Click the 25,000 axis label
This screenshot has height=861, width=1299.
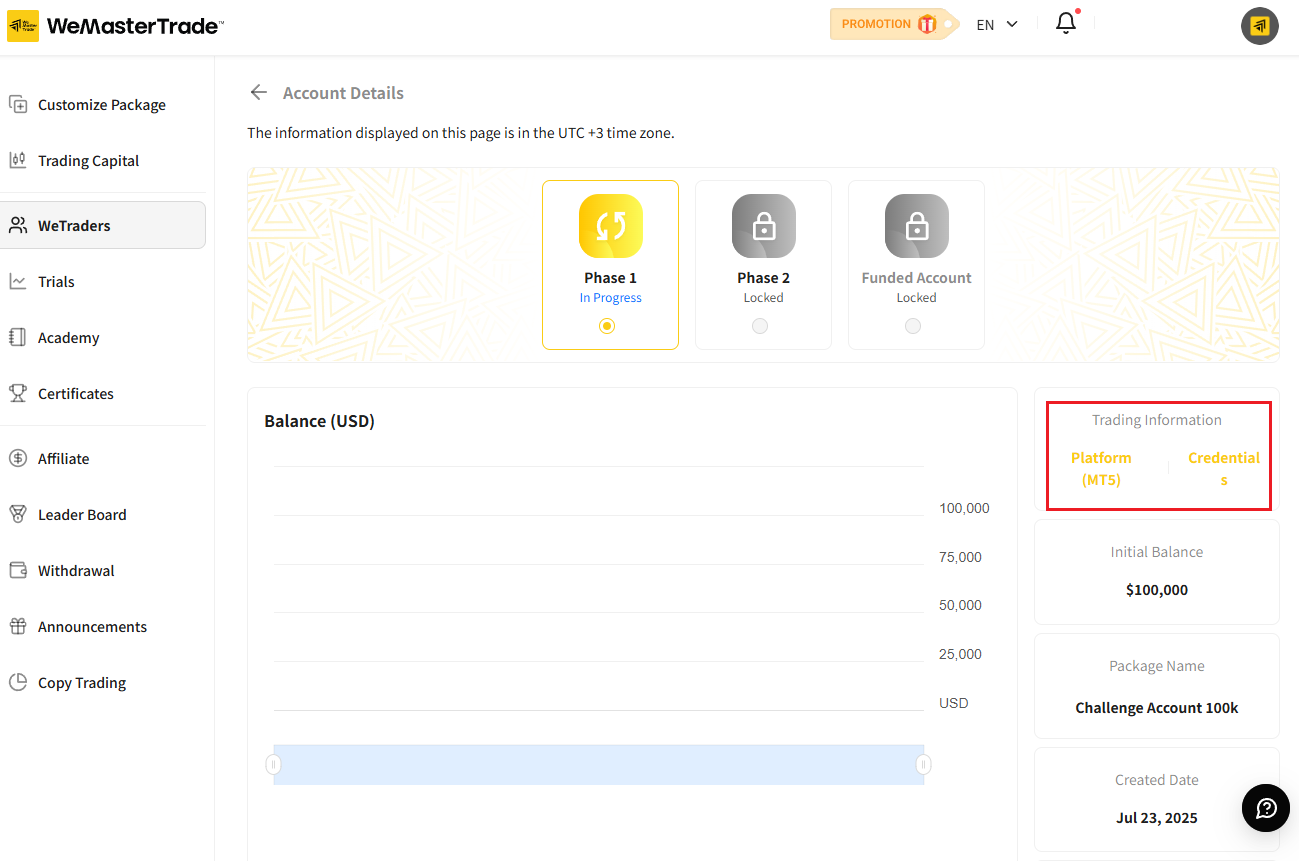pyautogui.click(x=960, y=654)
